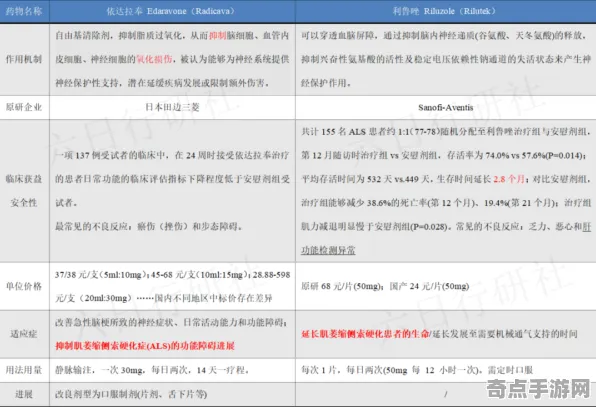Viewport: 596px width, 407px height.
Task: Select the 利鲁唑 Riluzole (Rilutek) column header
Action: click(x=445, y=11)
